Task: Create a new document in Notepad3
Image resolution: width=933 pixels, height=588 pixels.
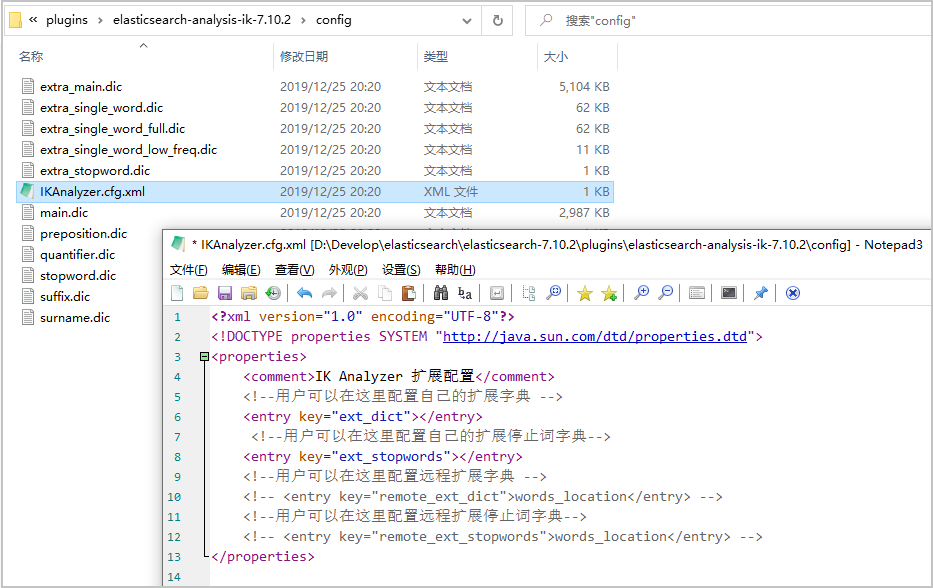Action: coord(177,293)
